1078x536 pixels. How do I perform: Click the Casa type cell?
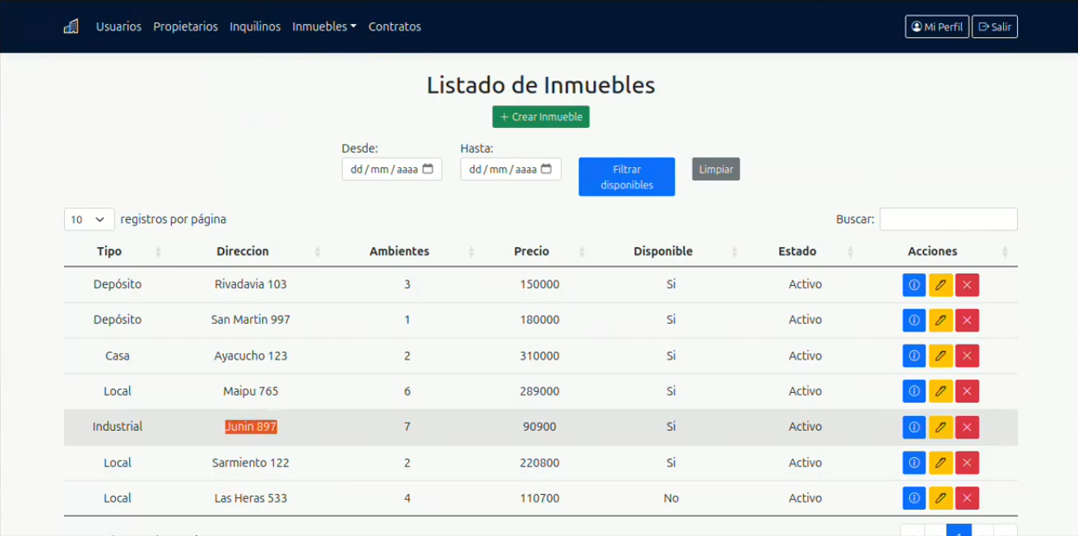coord(118,356)
